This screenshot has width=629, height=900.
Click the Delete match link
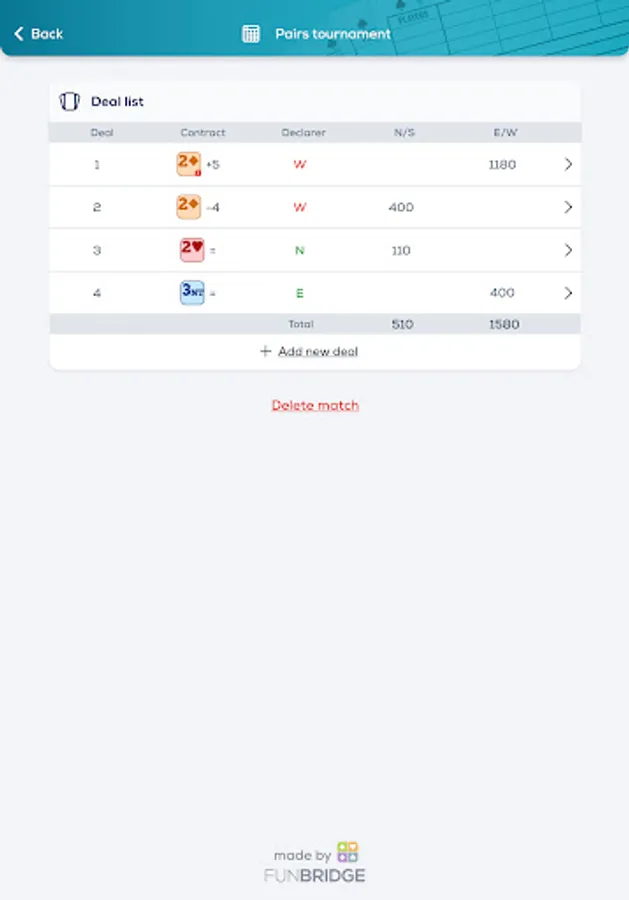click(x=314, y=405)
